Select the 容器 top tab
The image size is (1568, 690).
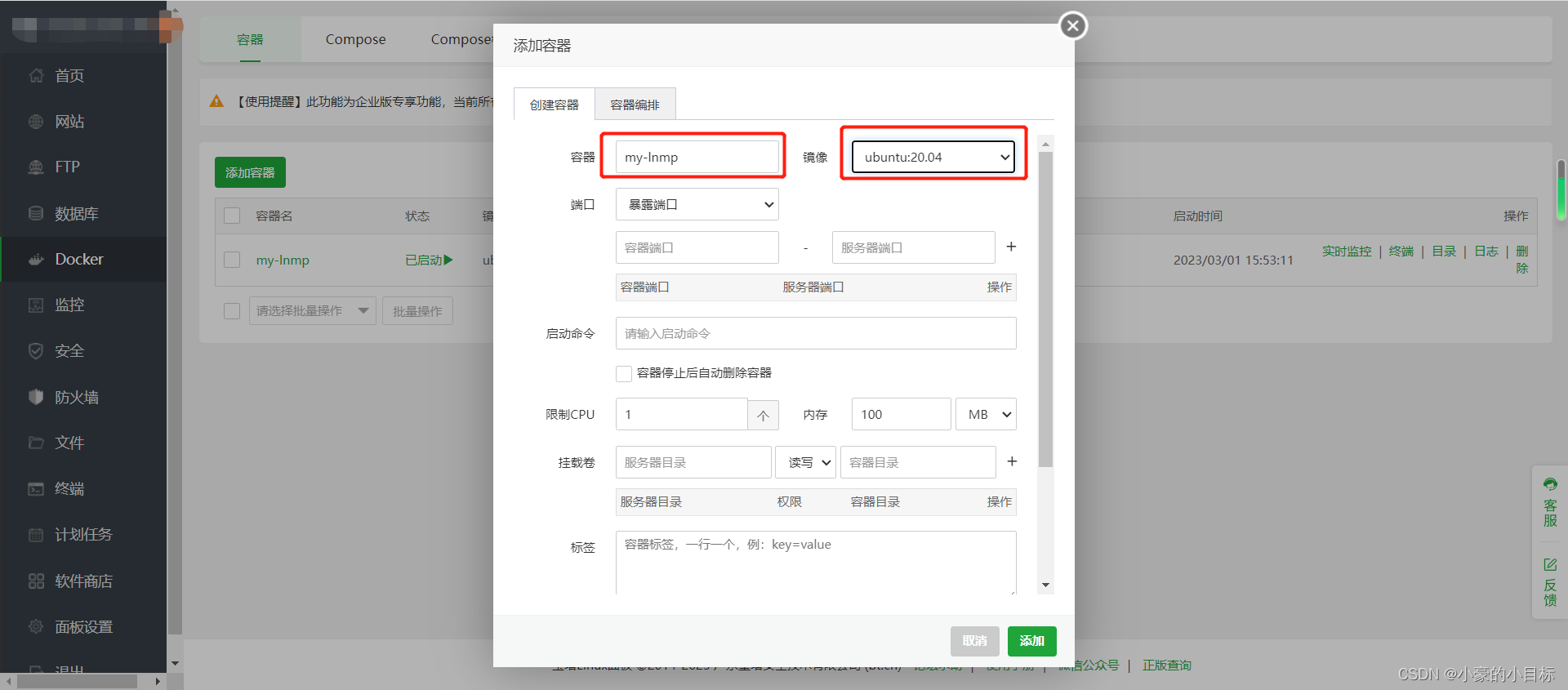tap(250, 39)
